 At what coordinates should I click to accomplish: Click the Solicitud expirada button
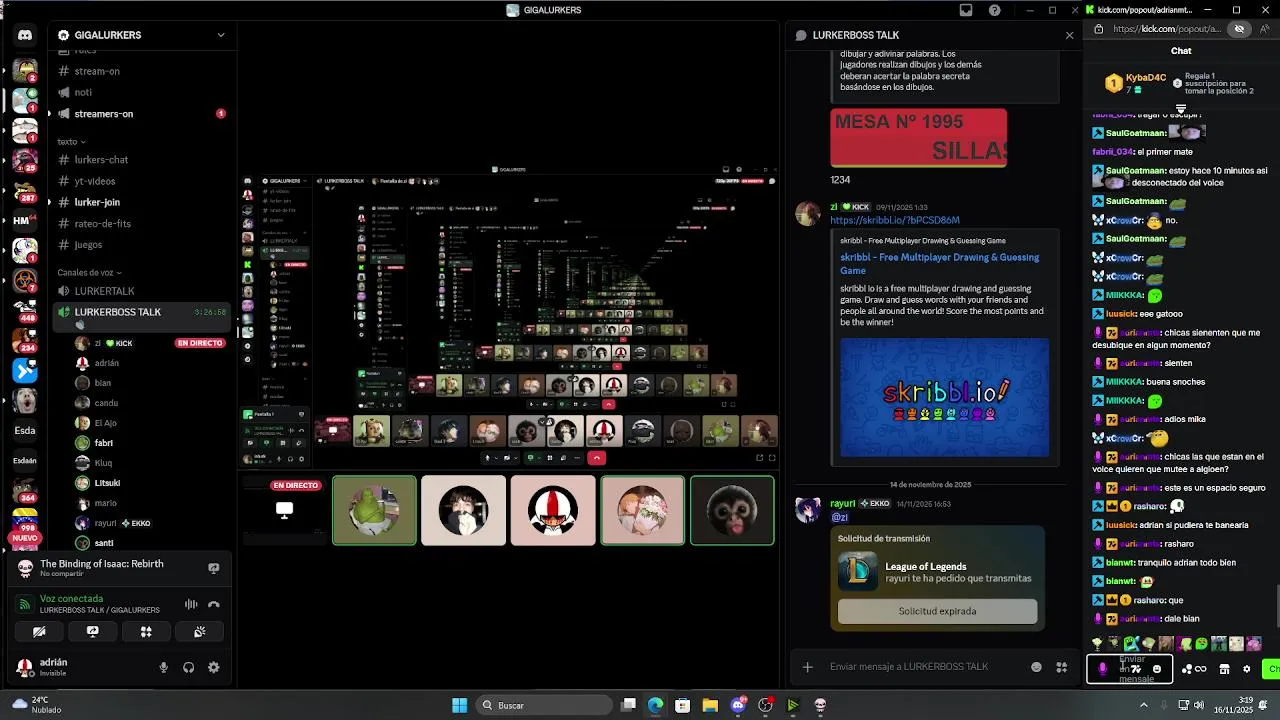tap(937, 611)
